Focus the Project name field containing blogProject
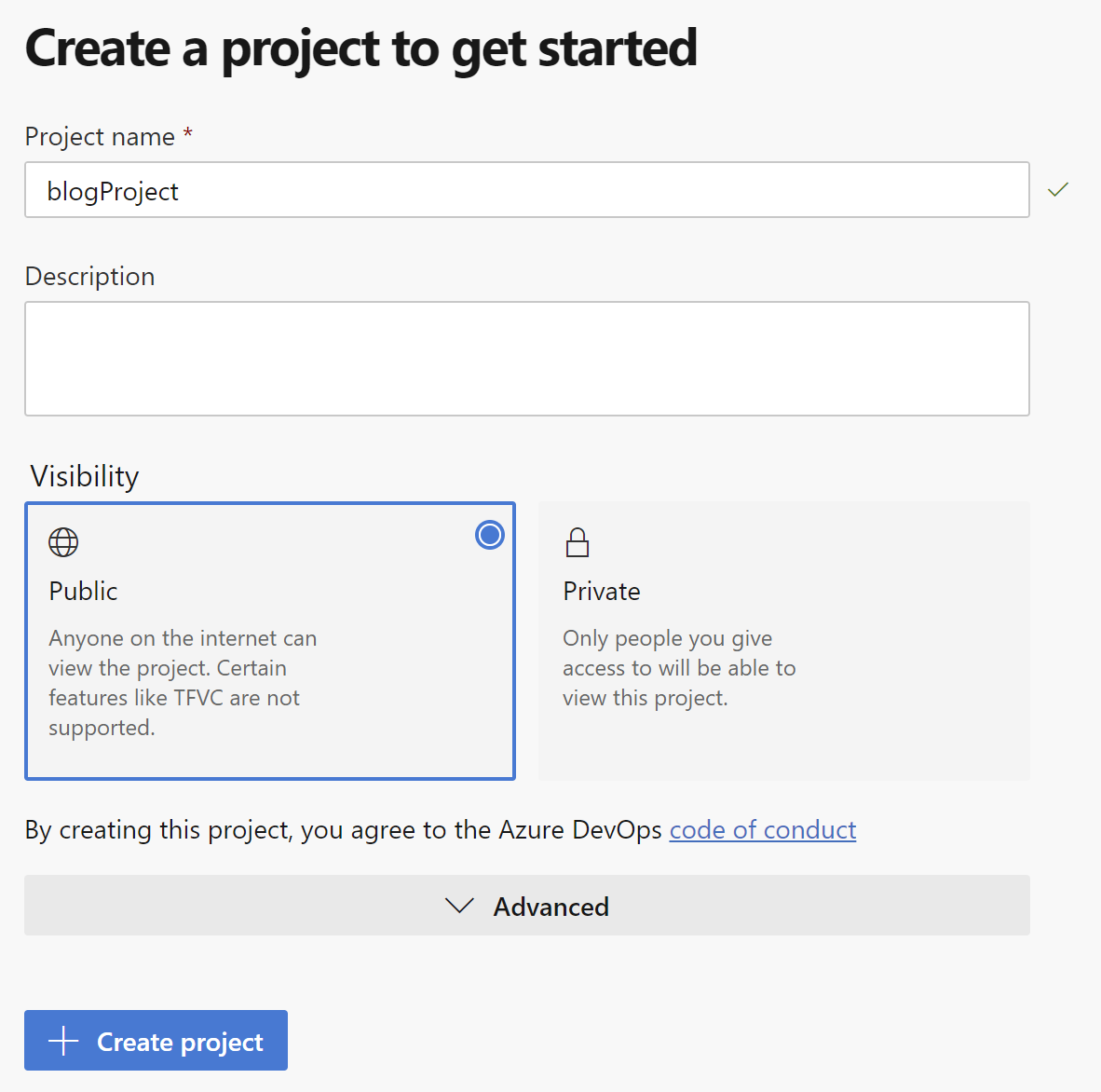This screenshot has height=1092, width=1101. [x=527, y=190]
